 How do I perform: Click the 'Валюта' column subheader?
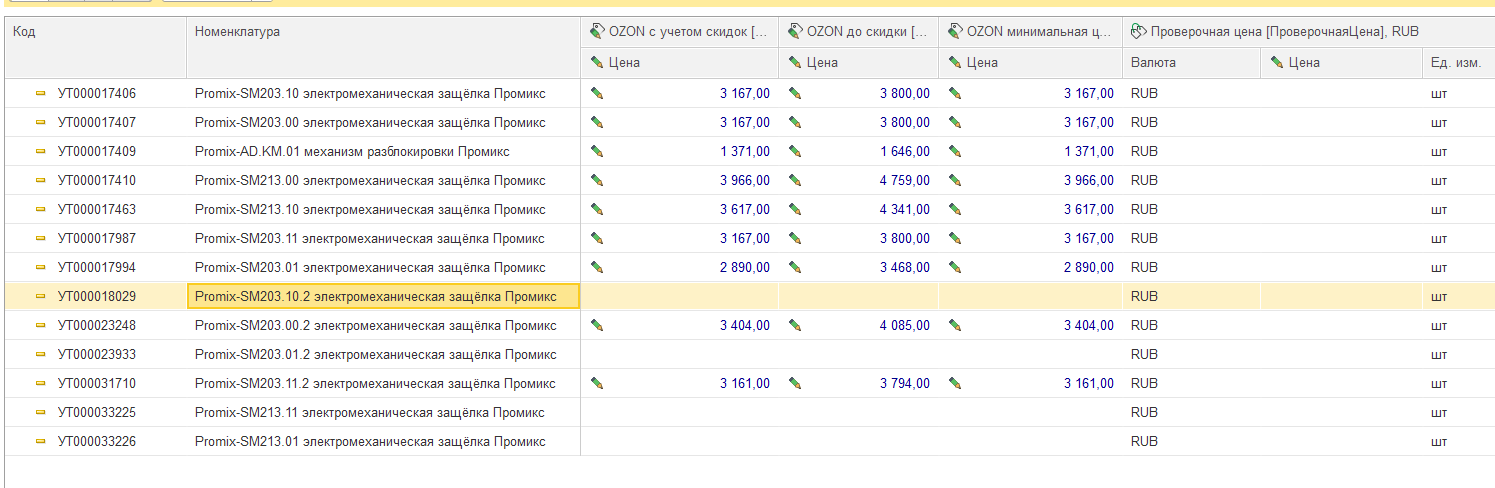(1191, 63)
